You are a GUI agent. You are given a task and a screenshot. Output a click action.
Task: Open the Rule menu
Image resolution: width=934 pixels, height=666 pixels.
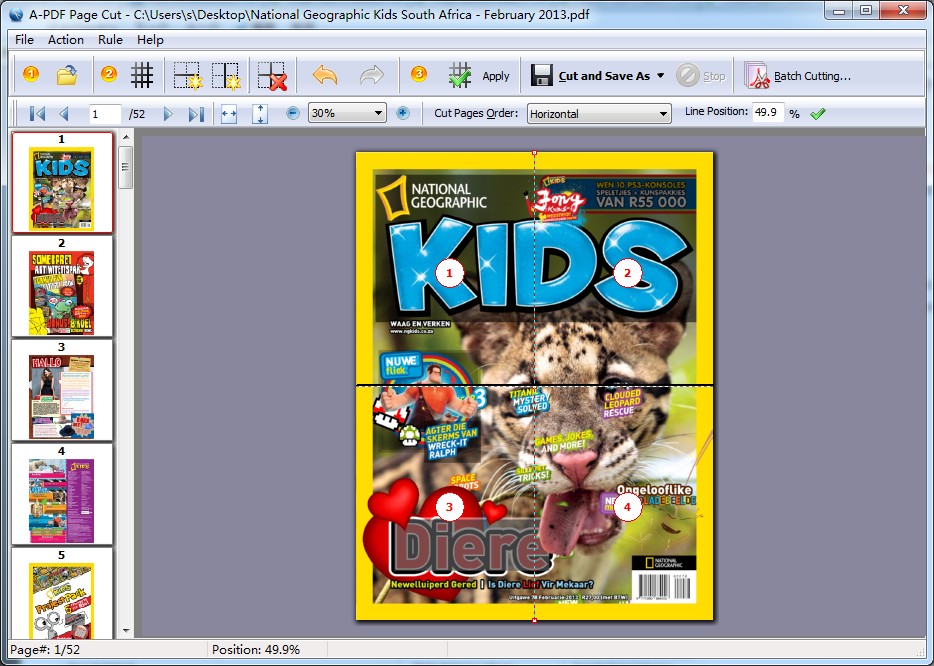(110, 40)
